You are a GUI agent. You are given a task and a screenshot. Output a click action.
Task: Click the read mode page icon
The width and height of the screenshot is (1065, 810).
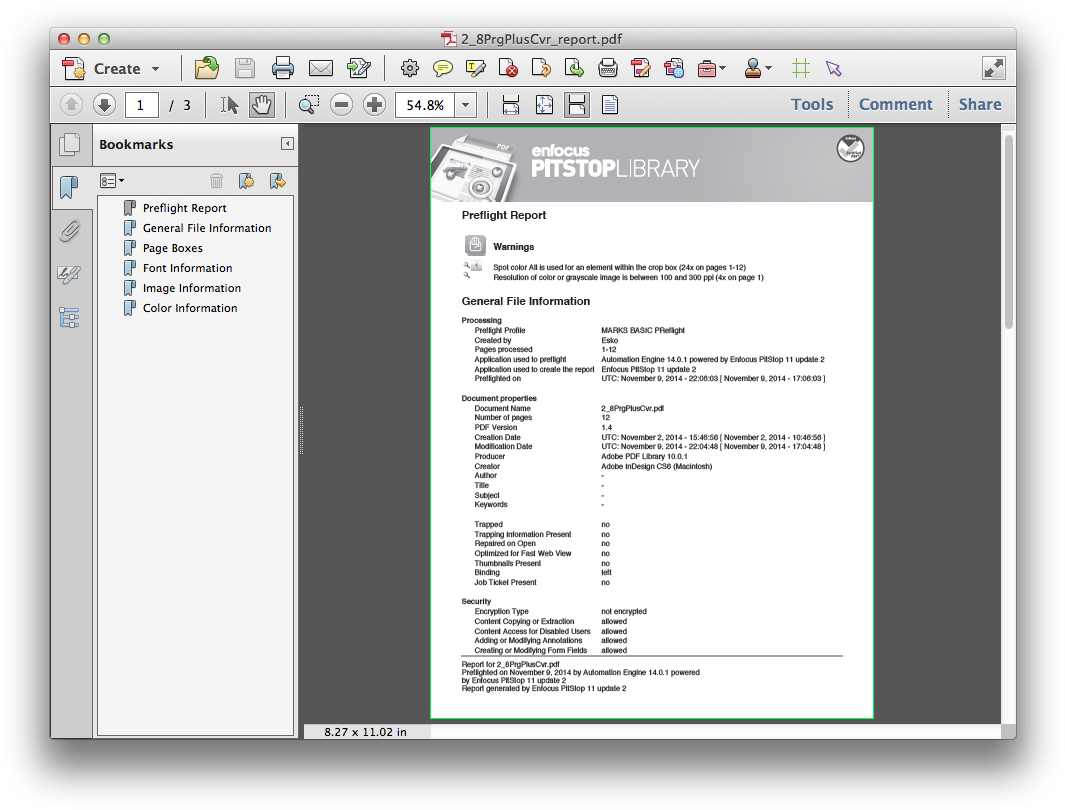pyautogui.click(x=610, y=105)
